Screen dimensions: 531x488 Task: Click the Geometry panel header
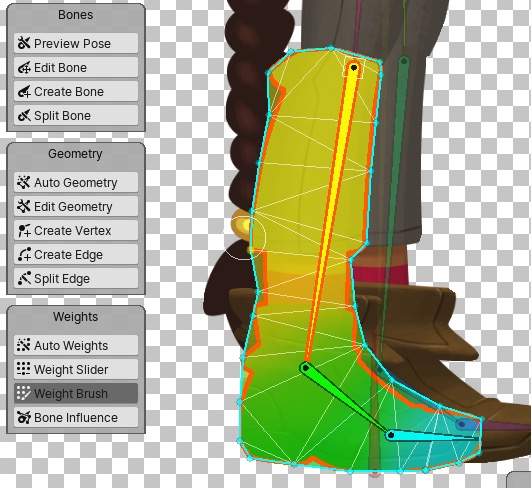point(75,154)
